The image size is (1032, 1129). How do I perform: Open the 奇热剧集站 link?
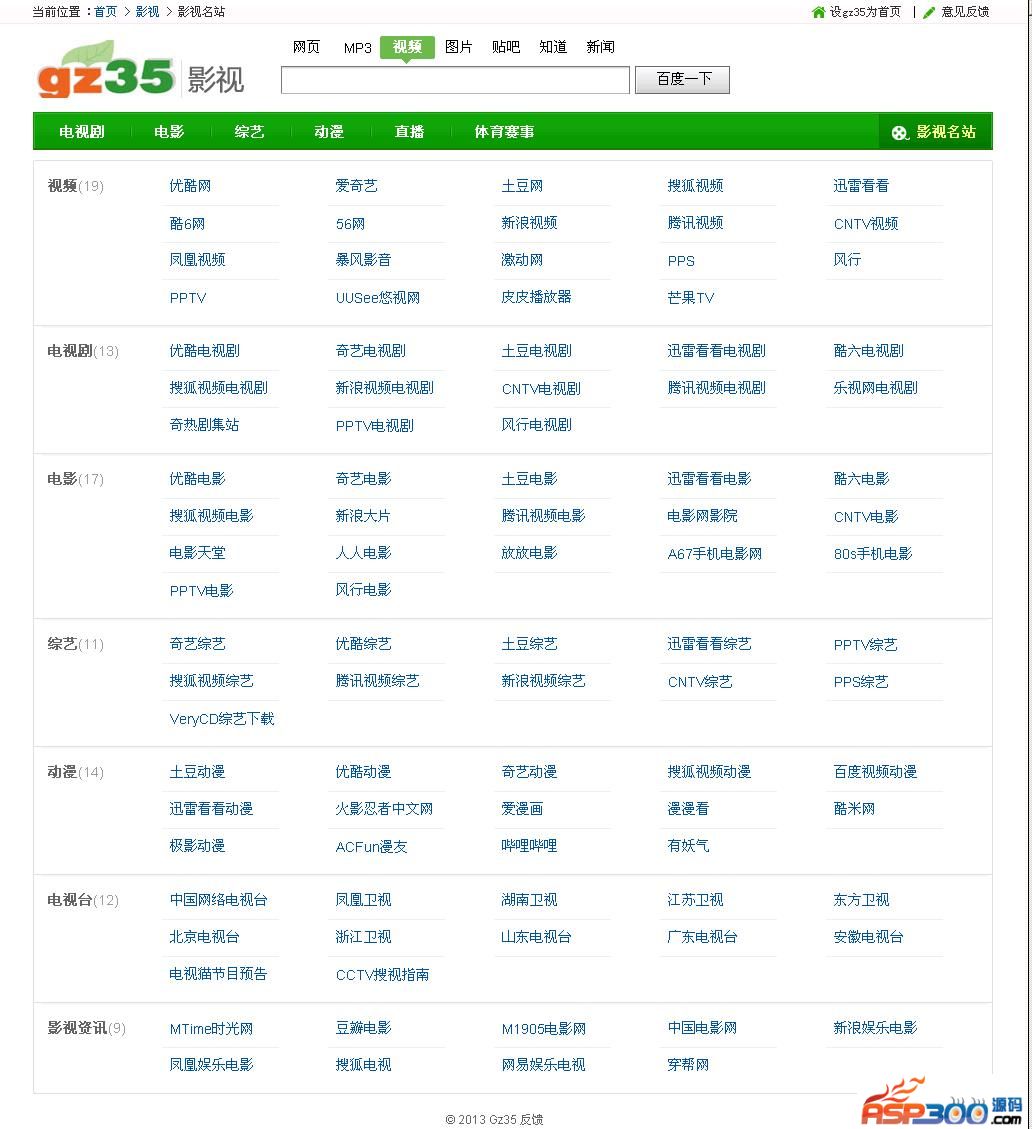point(205,425)
